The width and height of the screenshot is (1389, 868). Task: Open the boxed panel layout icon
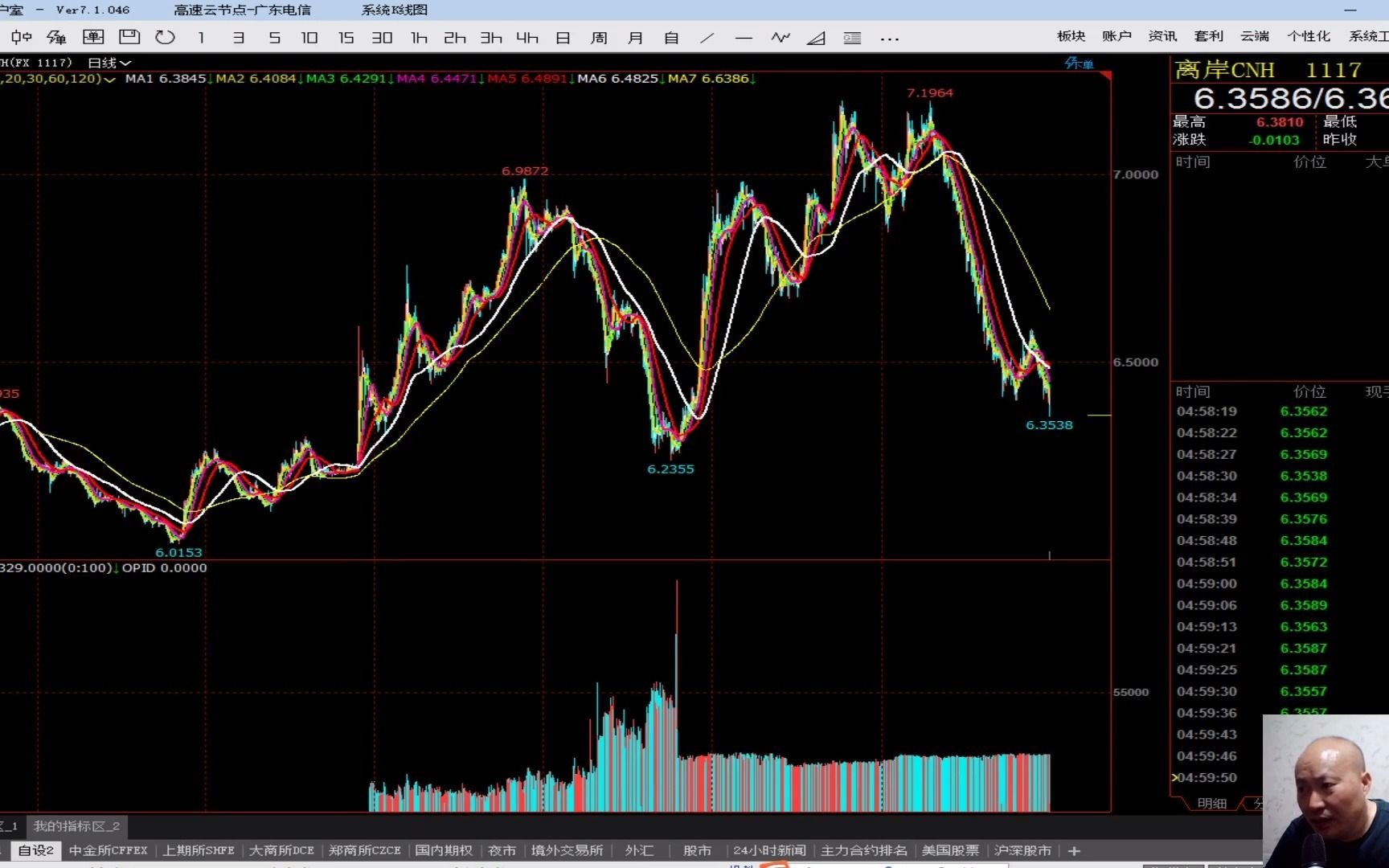93,37
